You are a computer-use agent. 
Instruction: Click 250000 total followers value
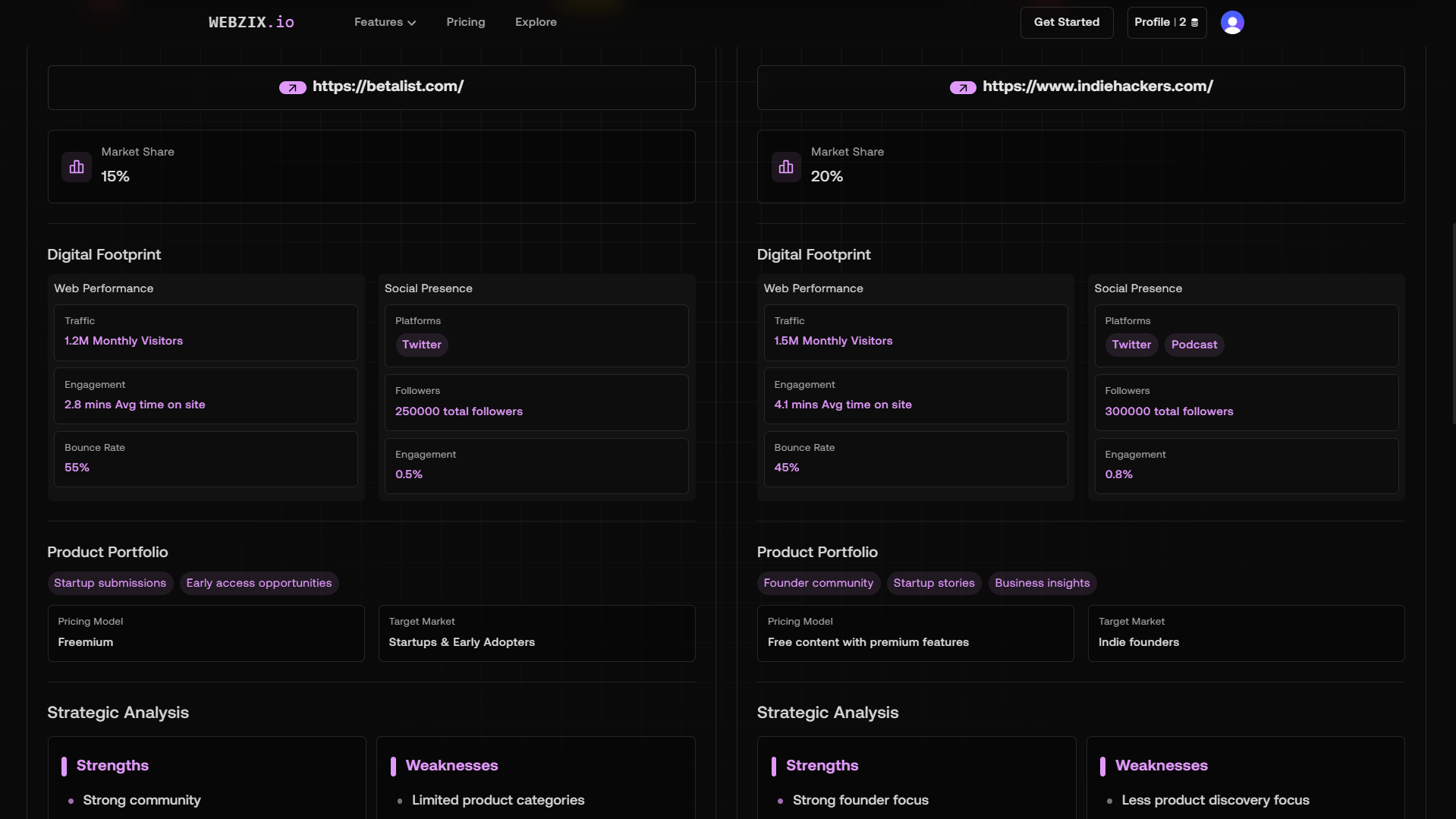(x=459, y=411)
